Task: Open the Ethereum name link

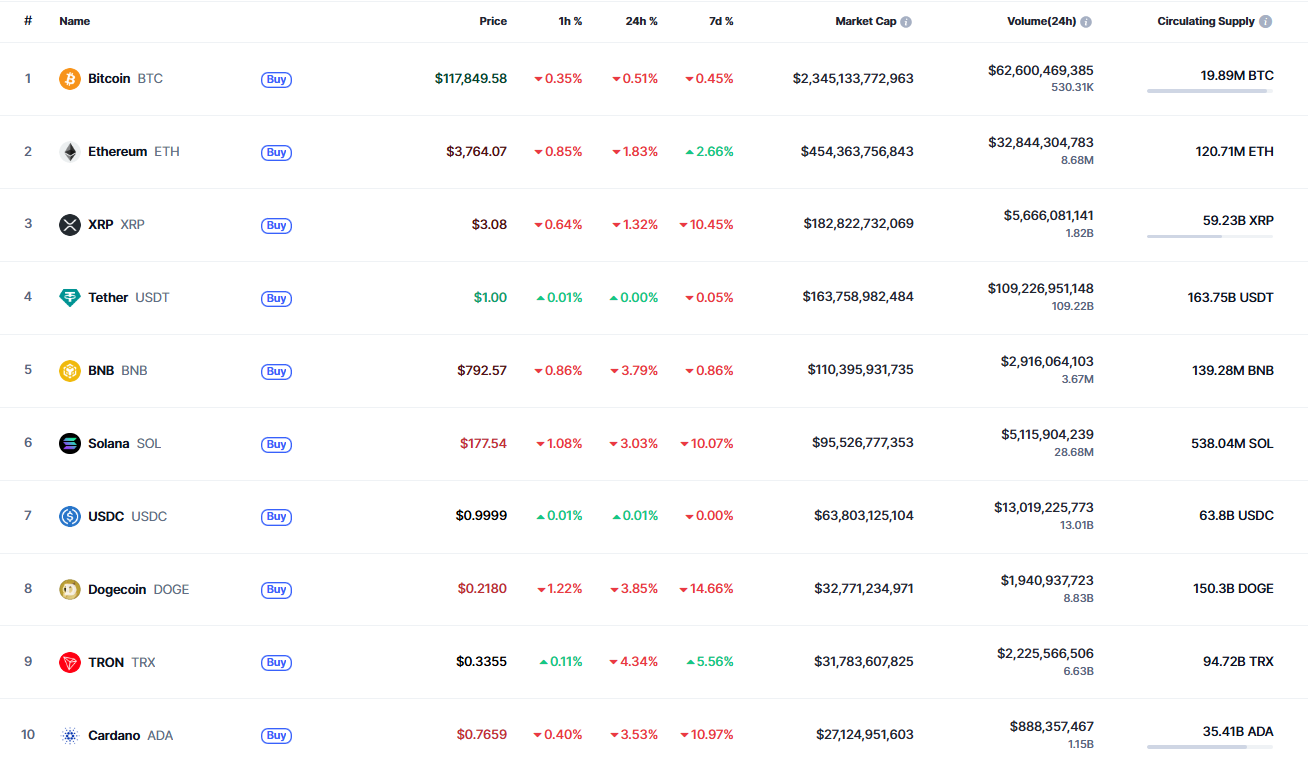Action: point(117,152)
